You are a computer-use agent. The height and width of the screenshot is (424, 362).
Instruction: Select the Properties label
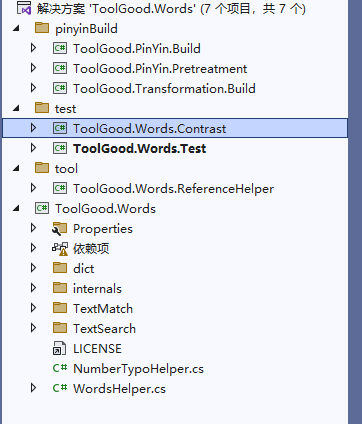point(103,229)
